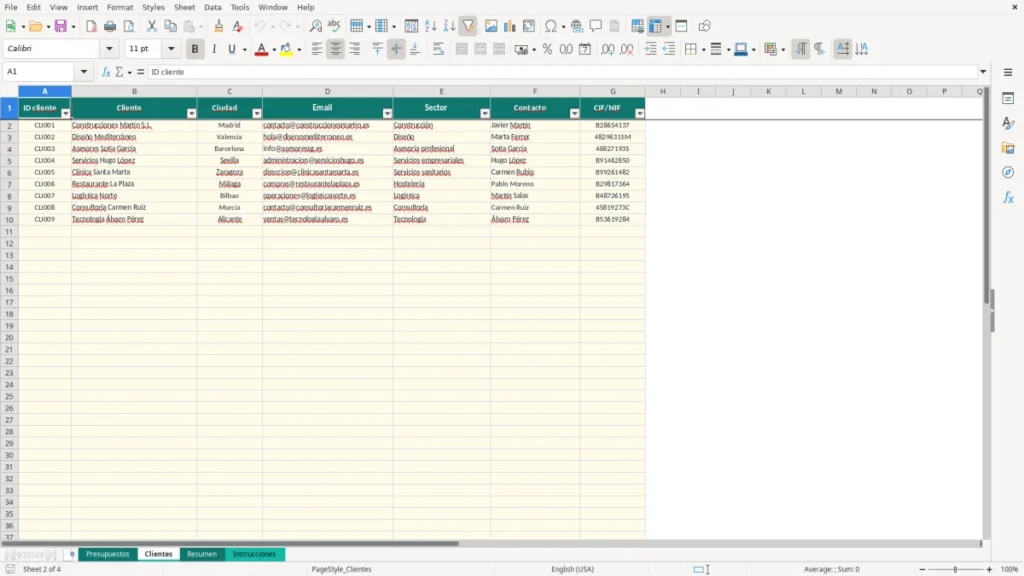Open the sidebar Styles panel icon
The image size is (1024, 576).
click(x=1008, y=123)
